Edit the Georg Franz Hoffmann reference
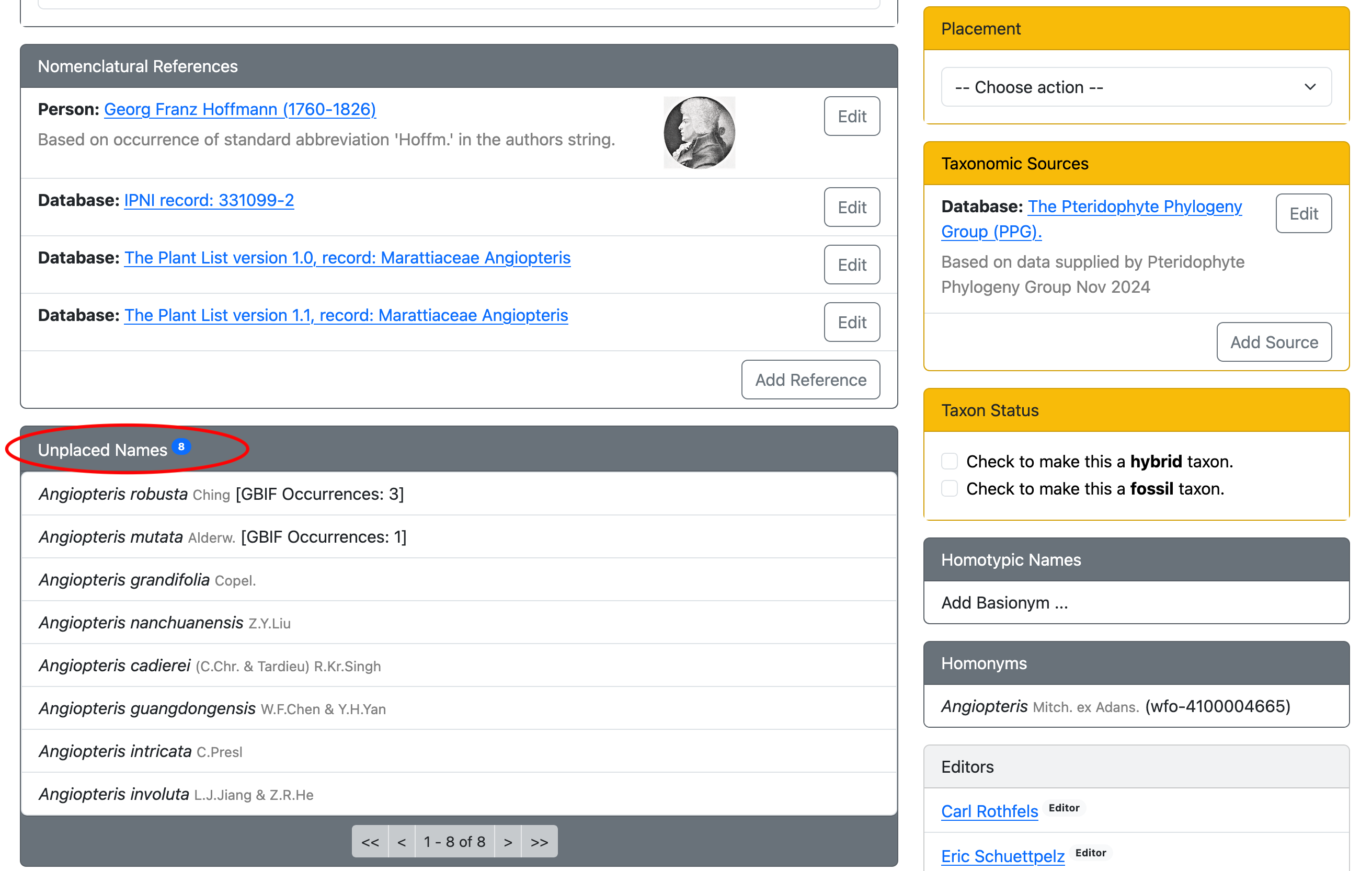 point(851,116)
